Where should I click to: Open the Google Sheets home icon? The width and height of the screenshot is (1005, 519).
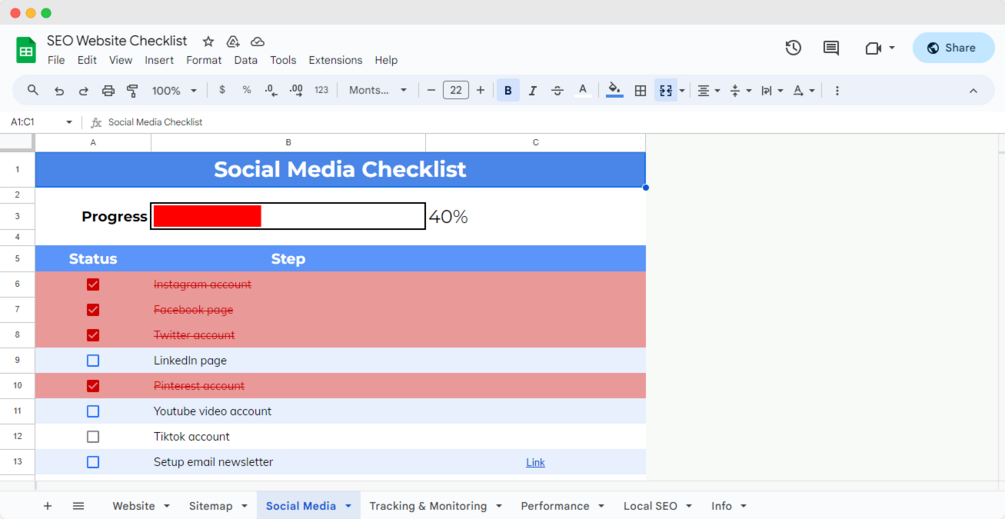(26, 50)
